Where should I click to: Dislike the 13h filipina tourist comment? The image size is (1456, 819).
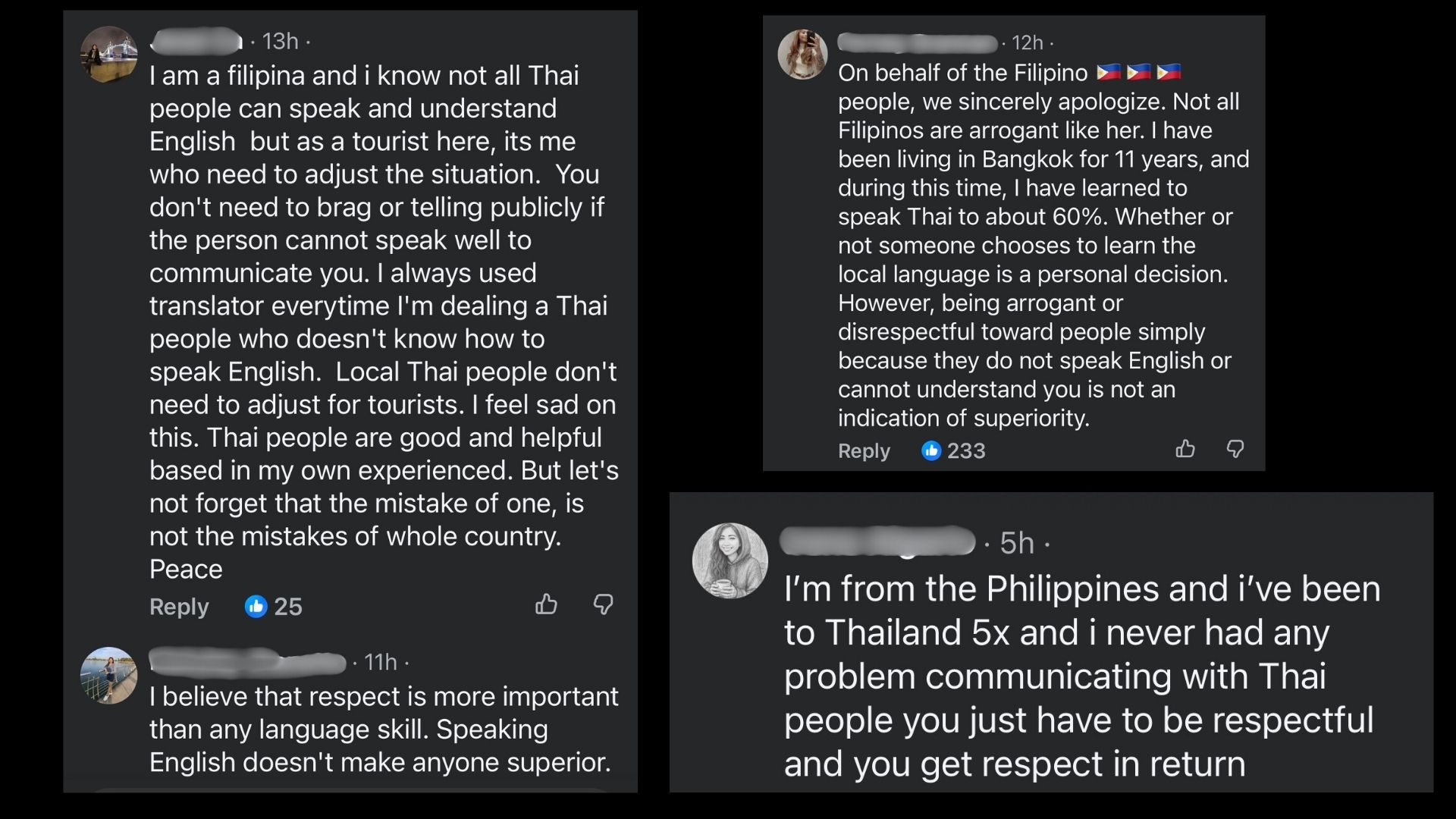click(x=603, y=604)
